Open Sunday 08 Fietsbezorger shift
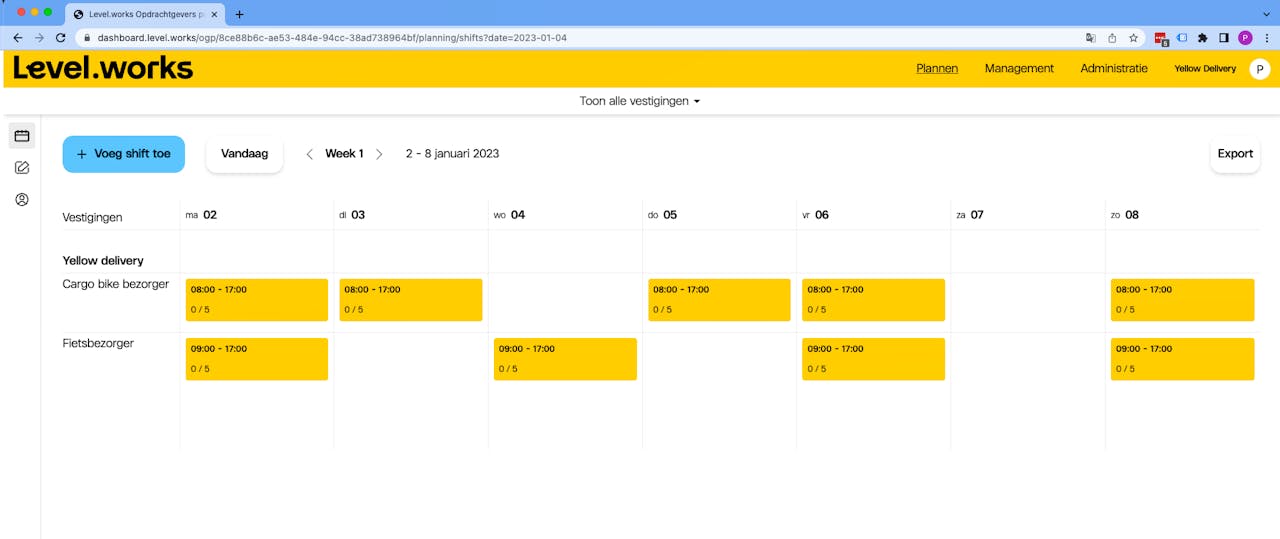Image resolution: width=1280 pixels, height=539 pixels. point(1182,359)
